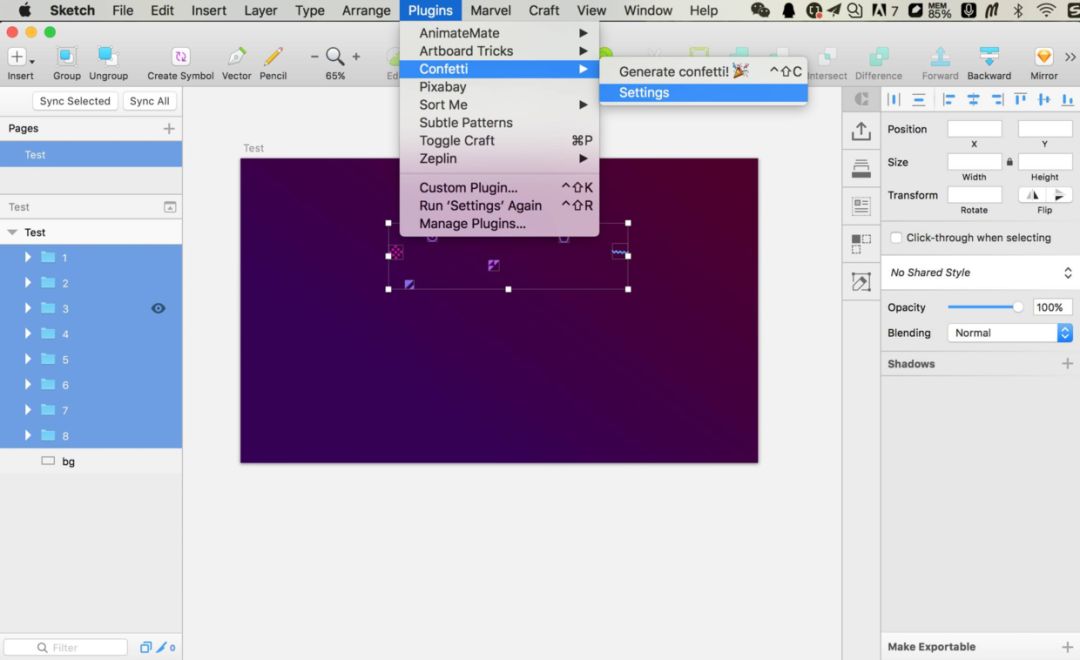Click the Group toolbar icon
This screenshot has height=660, width=1080.
click(x=66, y=56)
